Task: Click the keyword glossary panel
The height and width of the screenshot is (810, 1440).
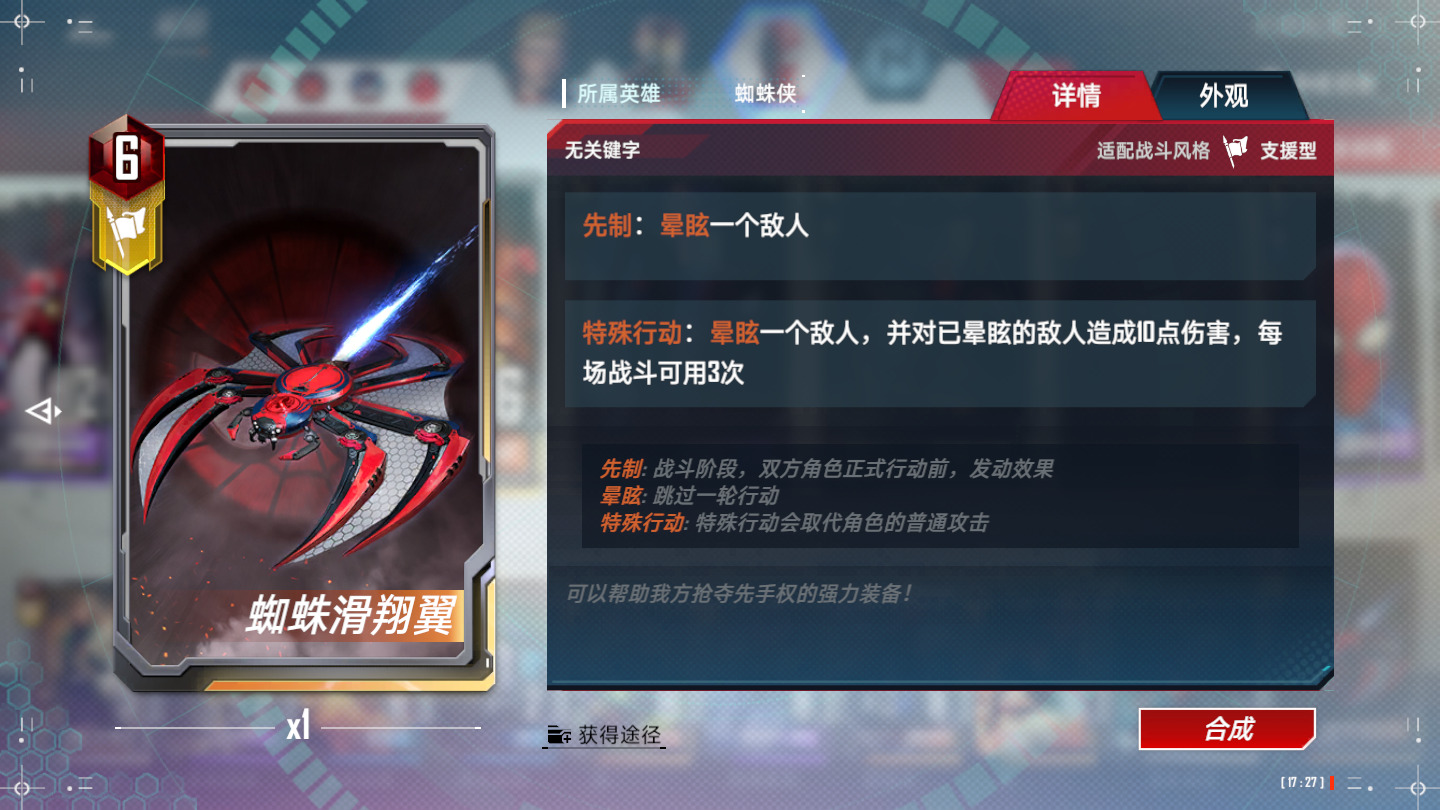Action: (940, 496)
